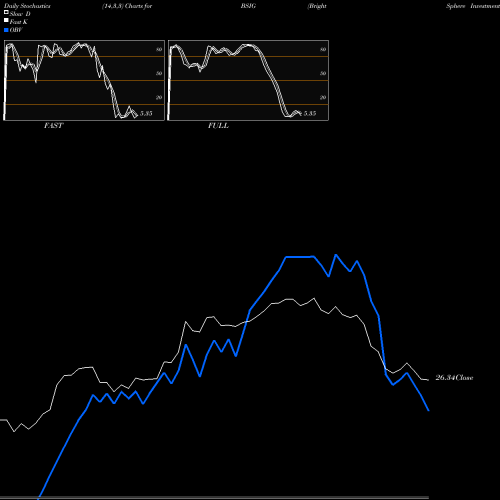Screen dimensions: 500x500
Task: Click the BSIG ticker text
Action: click(x=248, y=6)
